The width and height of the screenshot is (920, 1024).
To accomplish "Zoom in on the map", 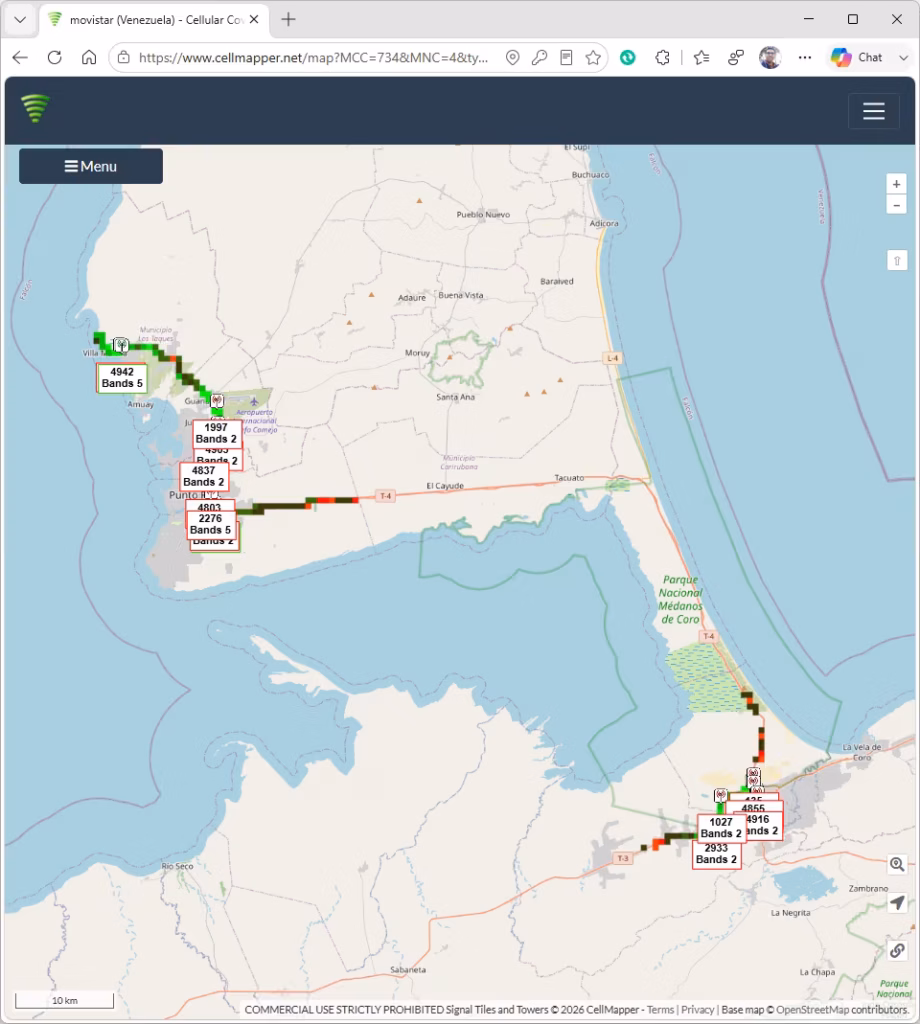I will (896, 184).
